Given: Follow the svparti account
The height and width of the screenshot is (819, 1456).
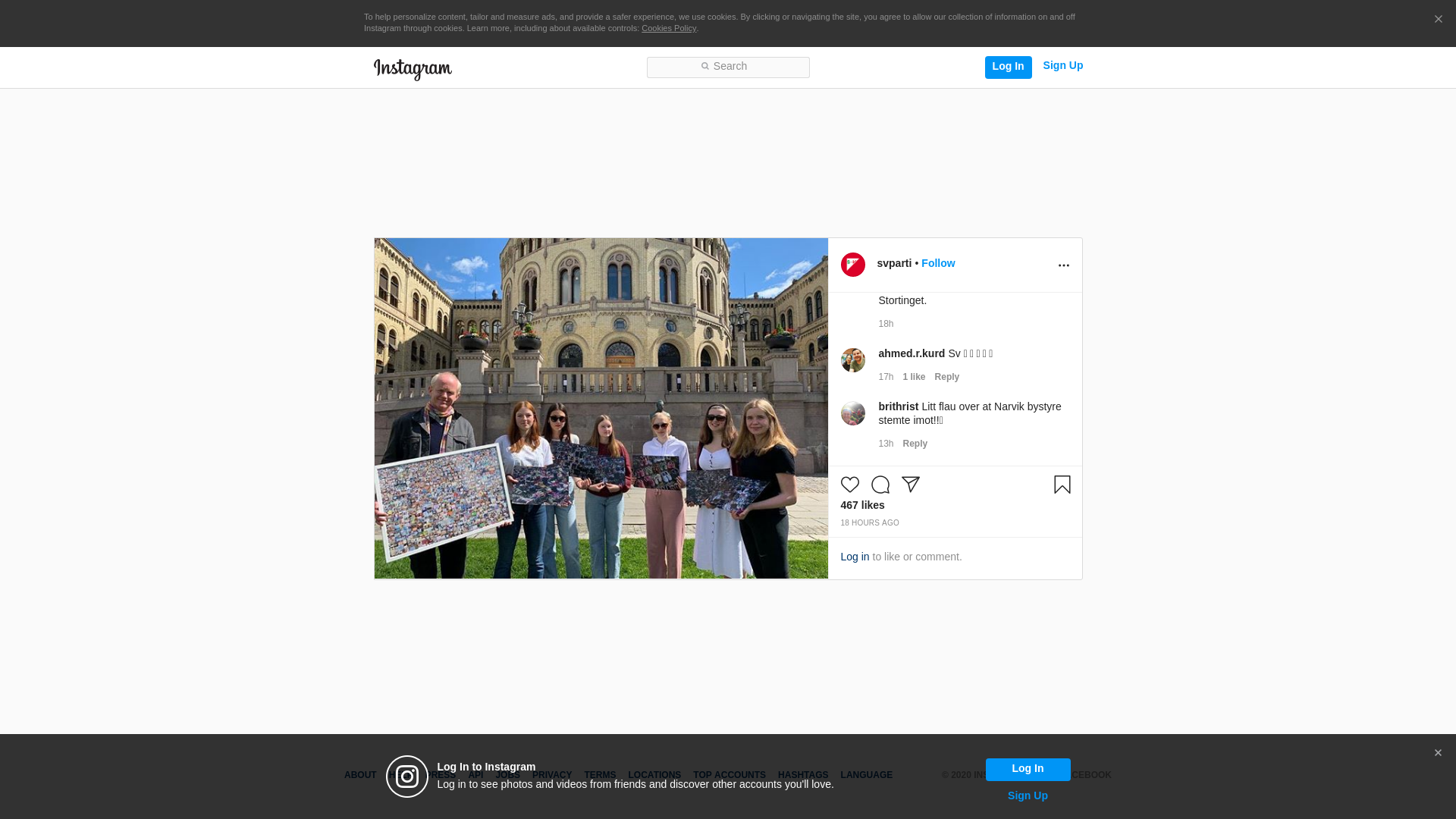Looking at the screenshot, I should point(938,264).
